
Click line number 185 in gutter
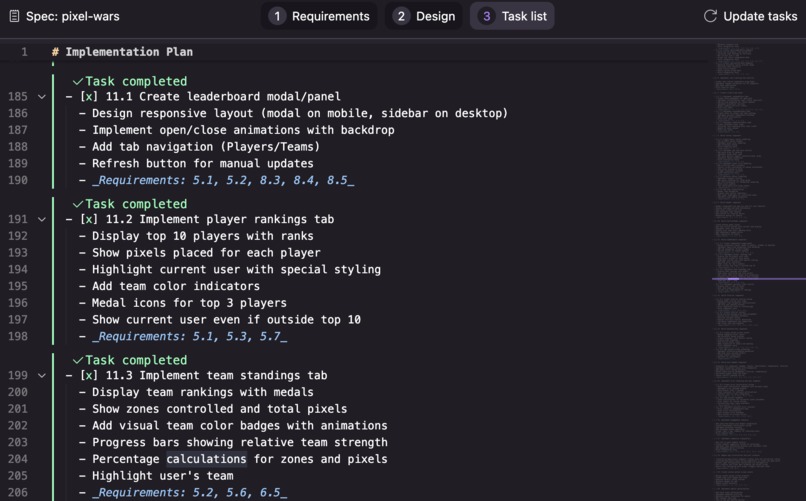18,97
